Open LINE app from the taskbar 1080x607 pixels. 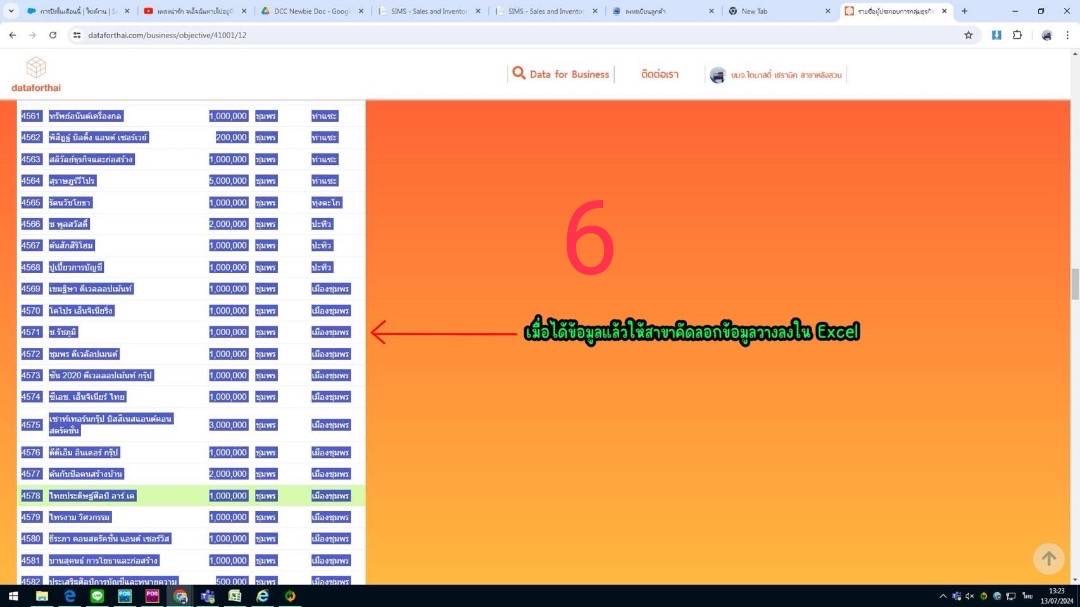point(97,596)
